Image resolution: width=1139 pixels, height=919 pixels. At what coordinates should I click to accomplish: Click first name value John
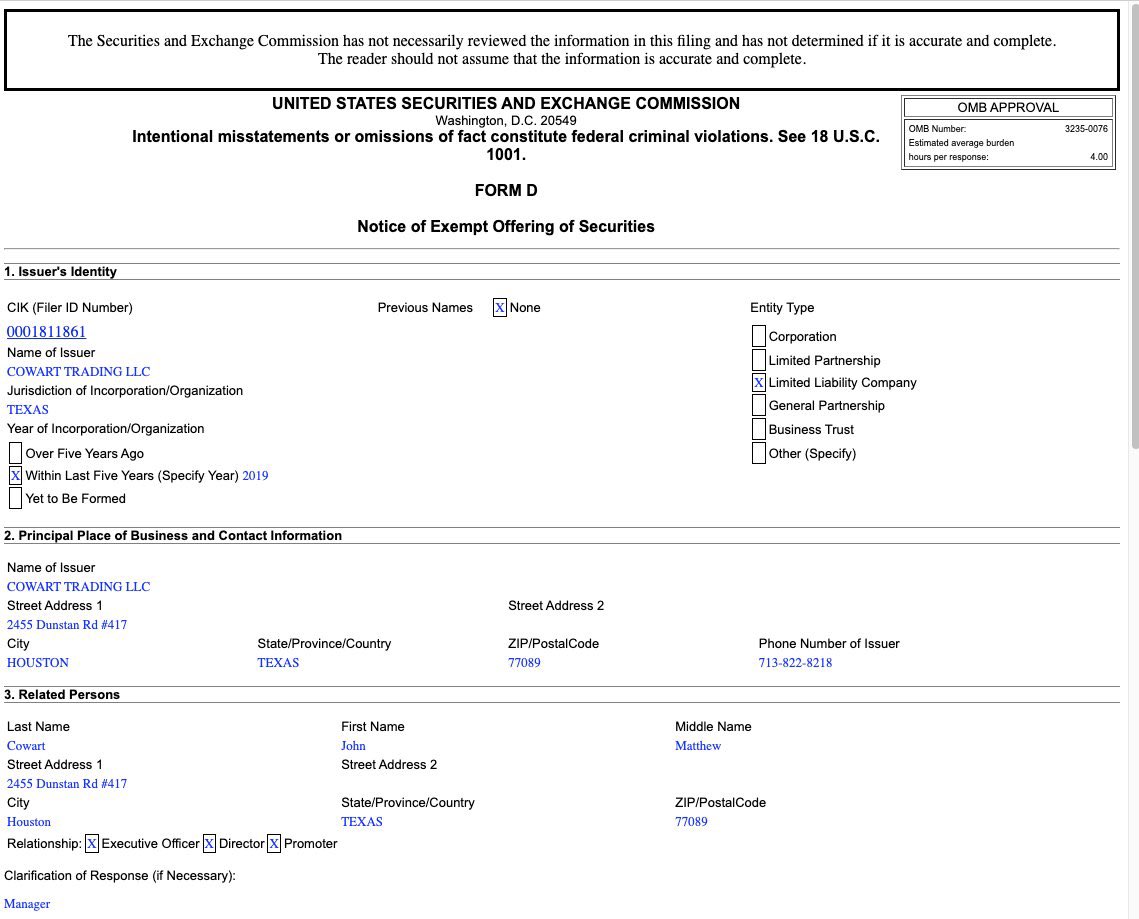353,745
